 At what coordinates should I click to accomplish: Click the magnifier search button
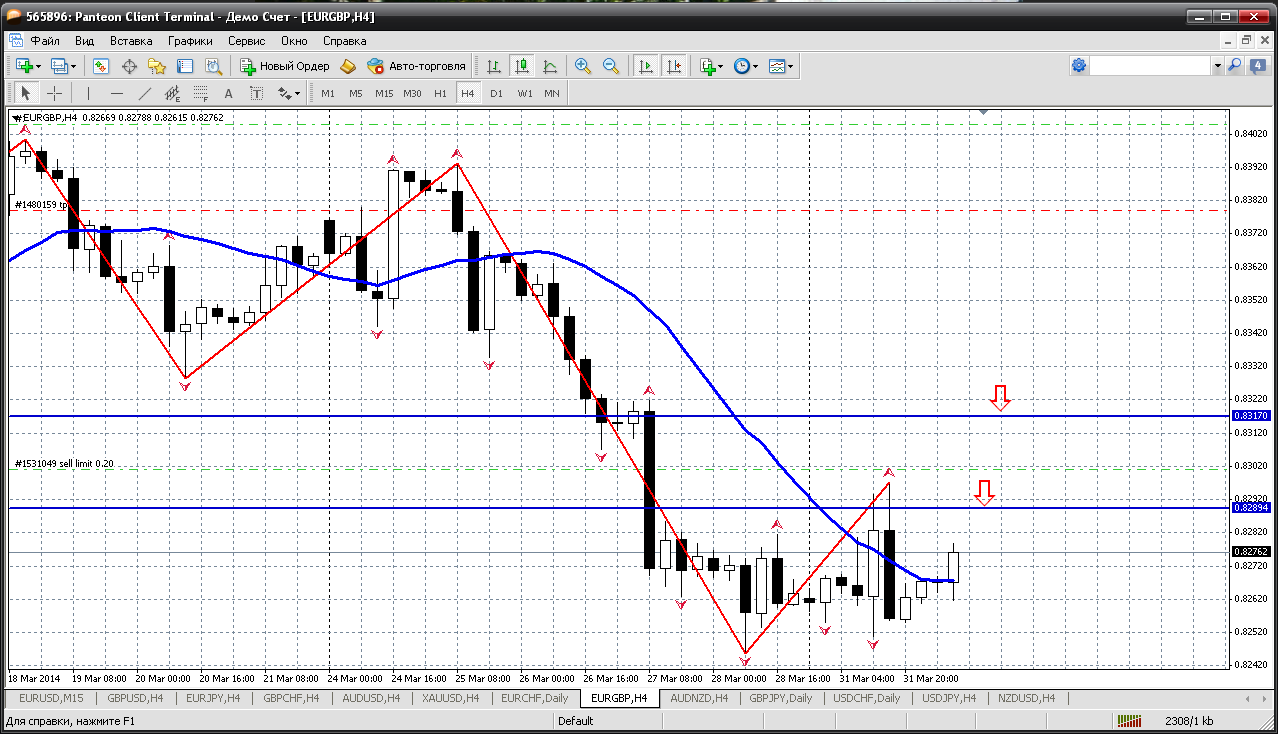(1235, 66)
